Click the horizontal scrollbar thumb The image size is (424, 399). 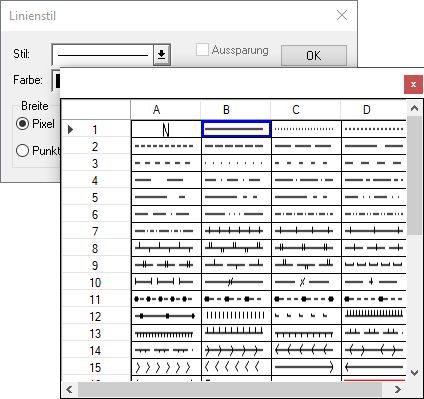pyautogui.click(x=230, y=389)
